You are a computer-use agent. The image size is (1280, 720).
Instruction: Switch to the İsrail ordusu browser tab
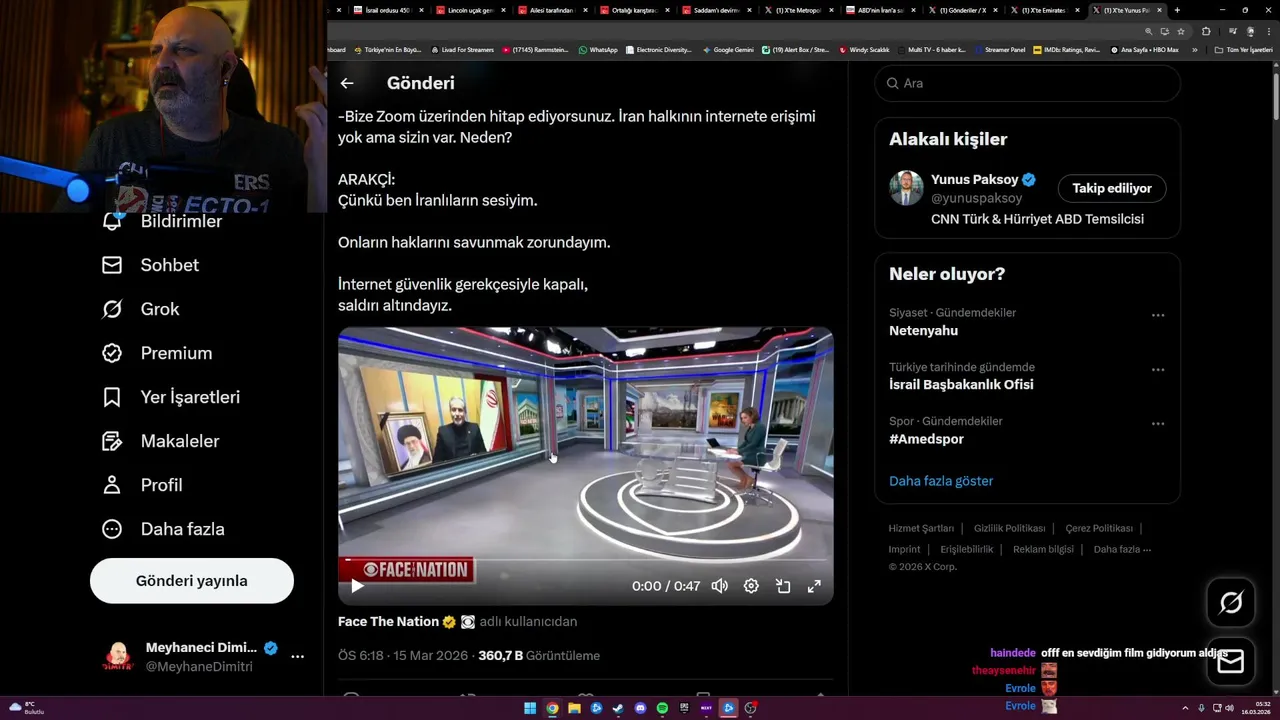coord(387,10)
